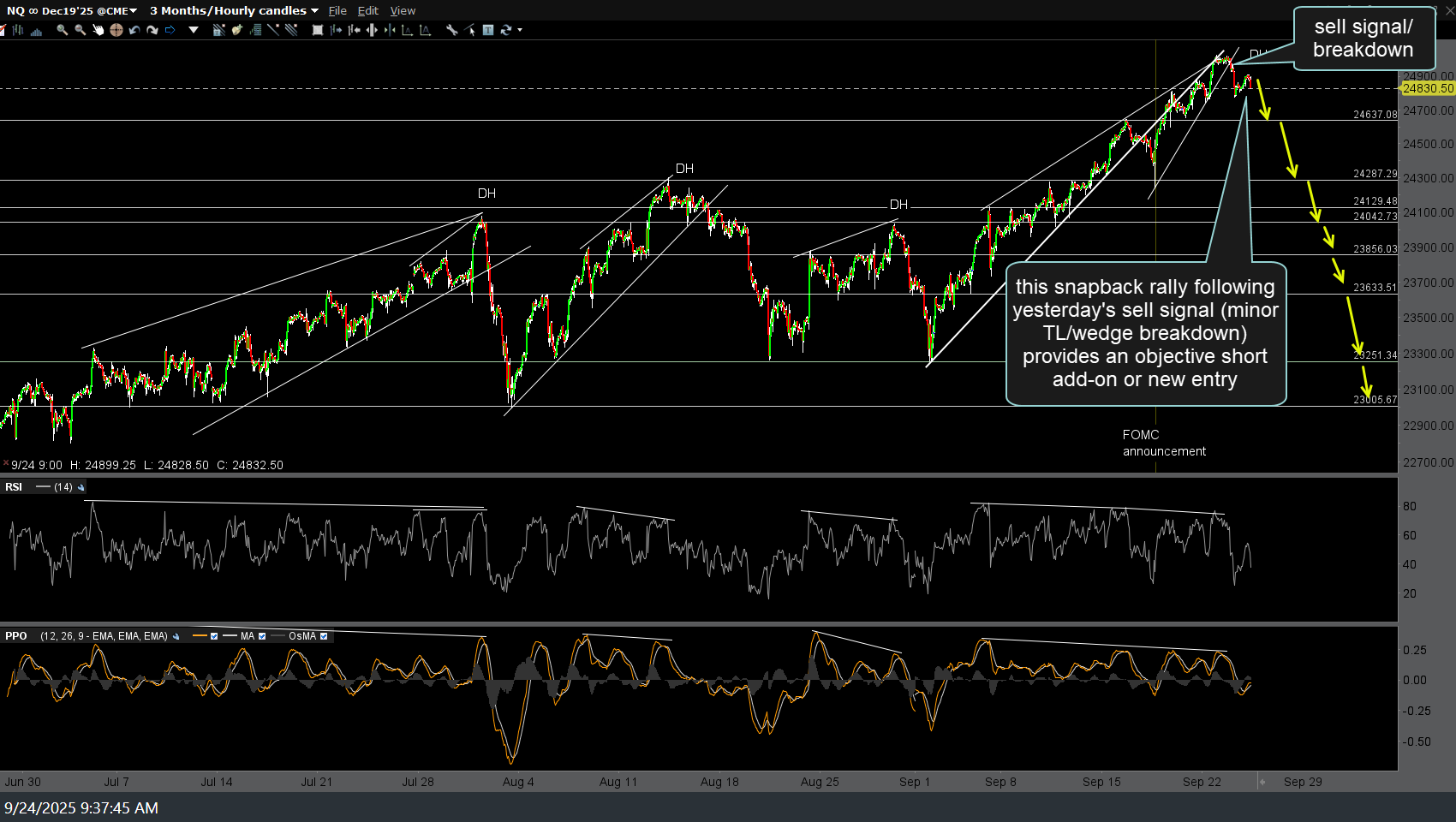Select the Parallel Lines channel tool
This screenshot has width=1456, height=822.
pyautogui.click(x=292, y=30)
